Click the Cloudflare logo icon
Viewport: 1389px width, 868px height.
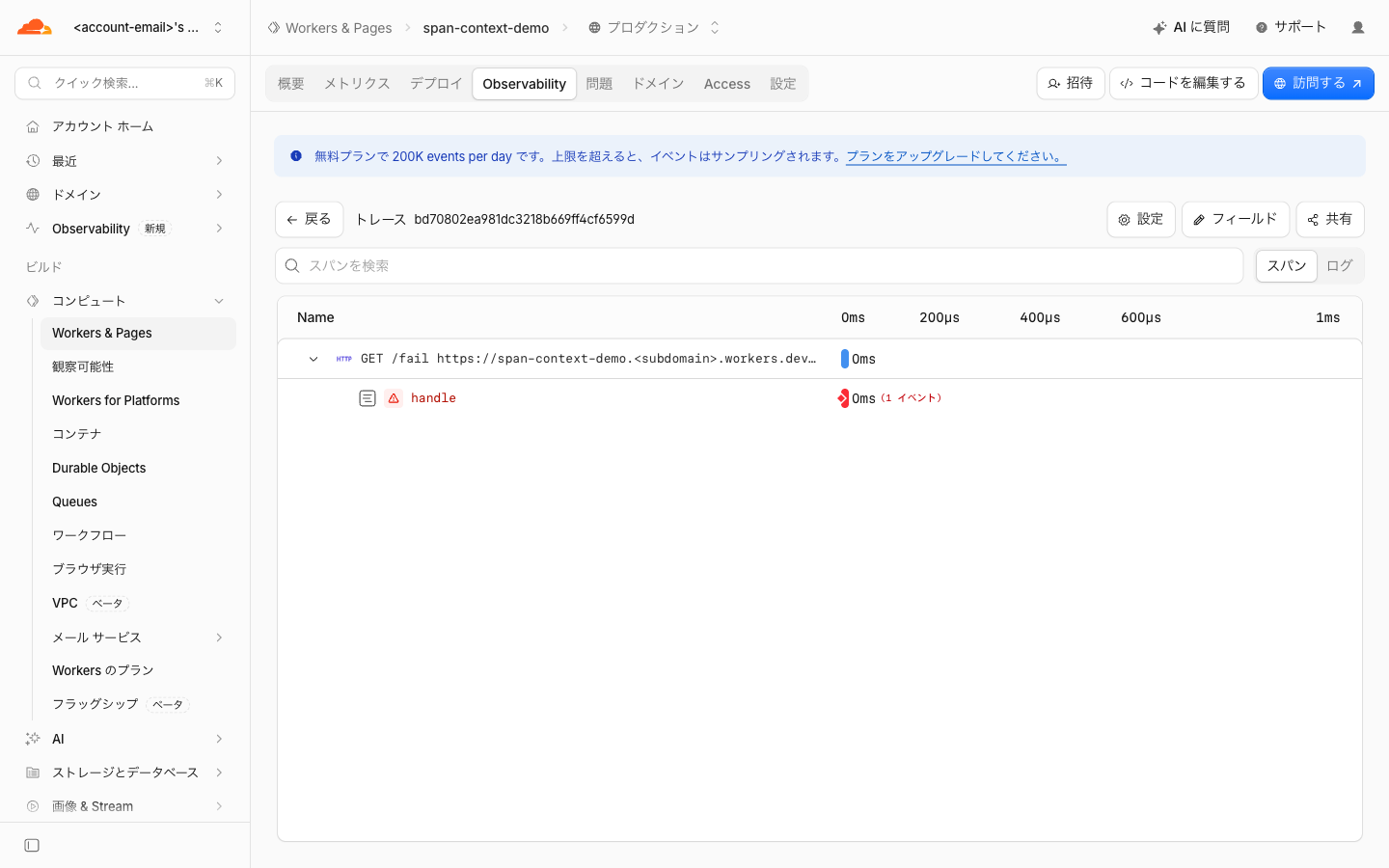[x=35, y=27]
